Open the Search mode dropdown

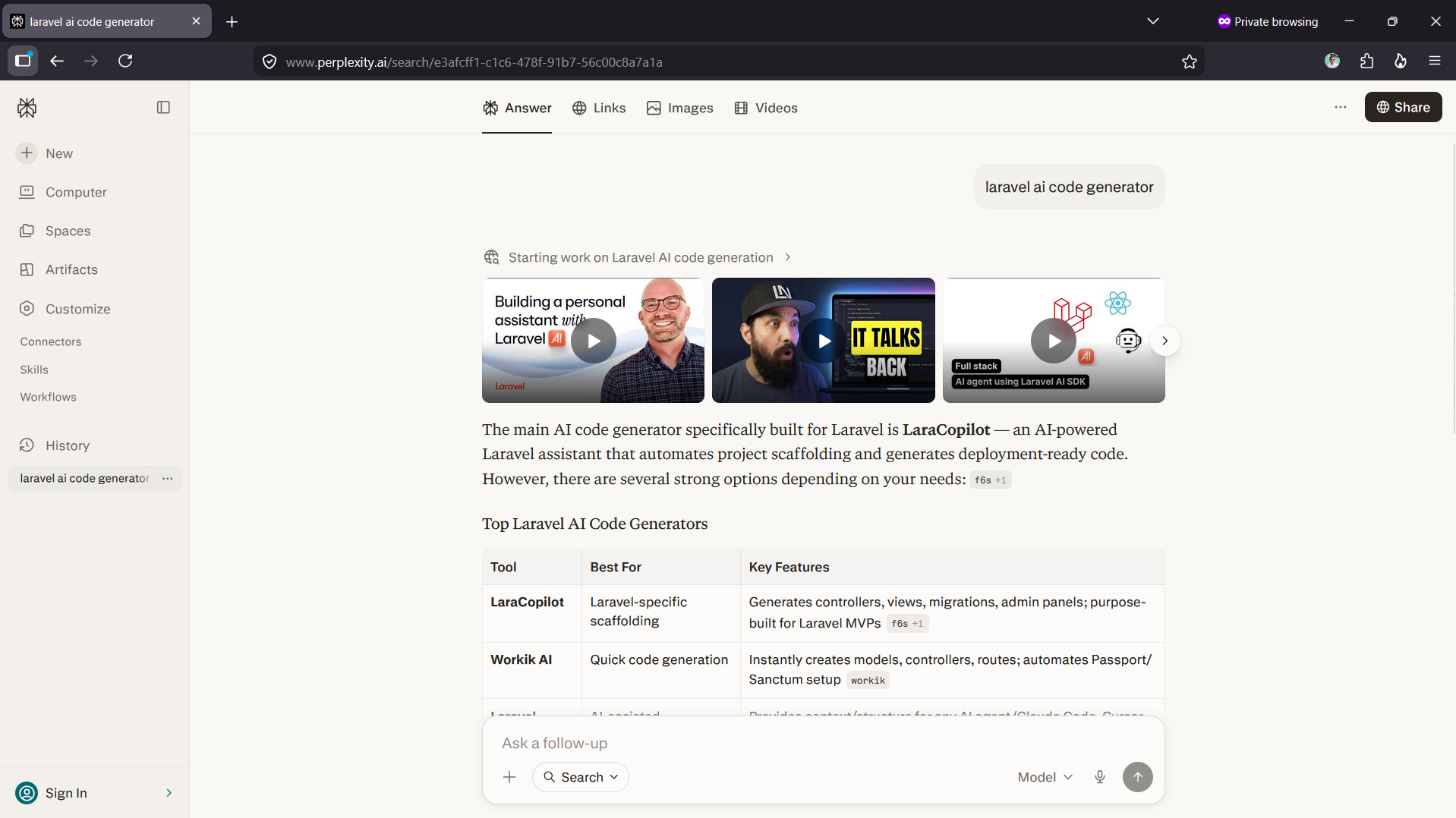point(581,777)
